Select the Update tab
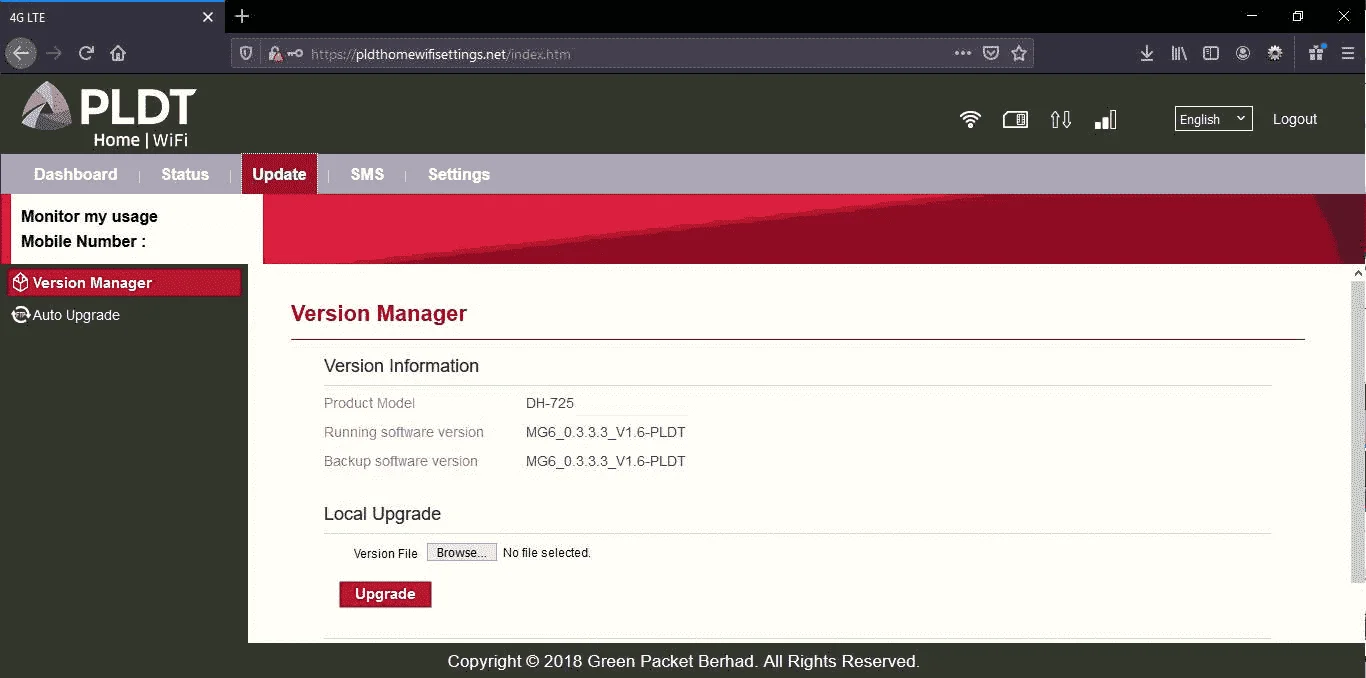 (279, 174)
